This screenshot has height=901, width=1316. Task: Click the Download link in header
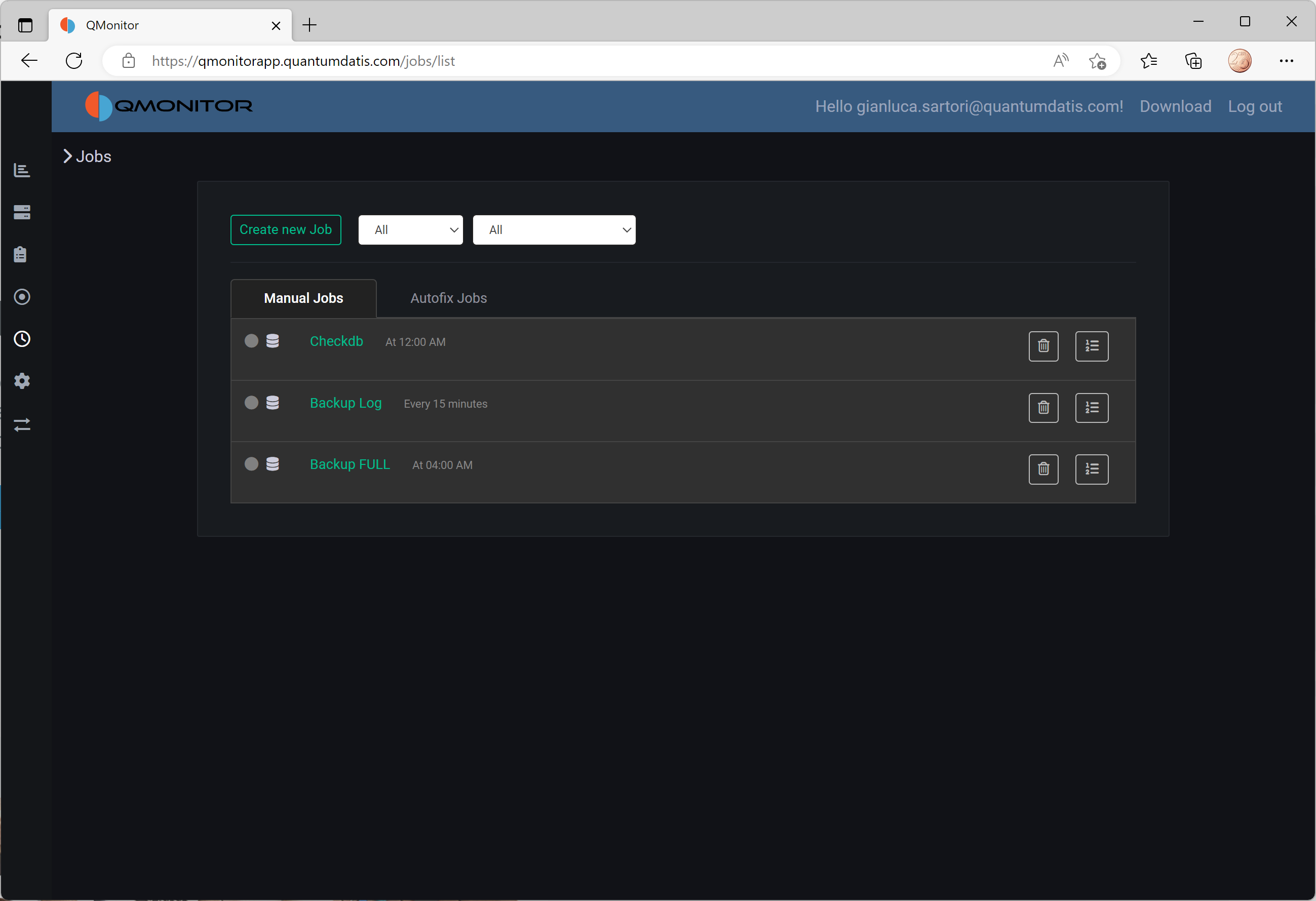click(1175, 106)
